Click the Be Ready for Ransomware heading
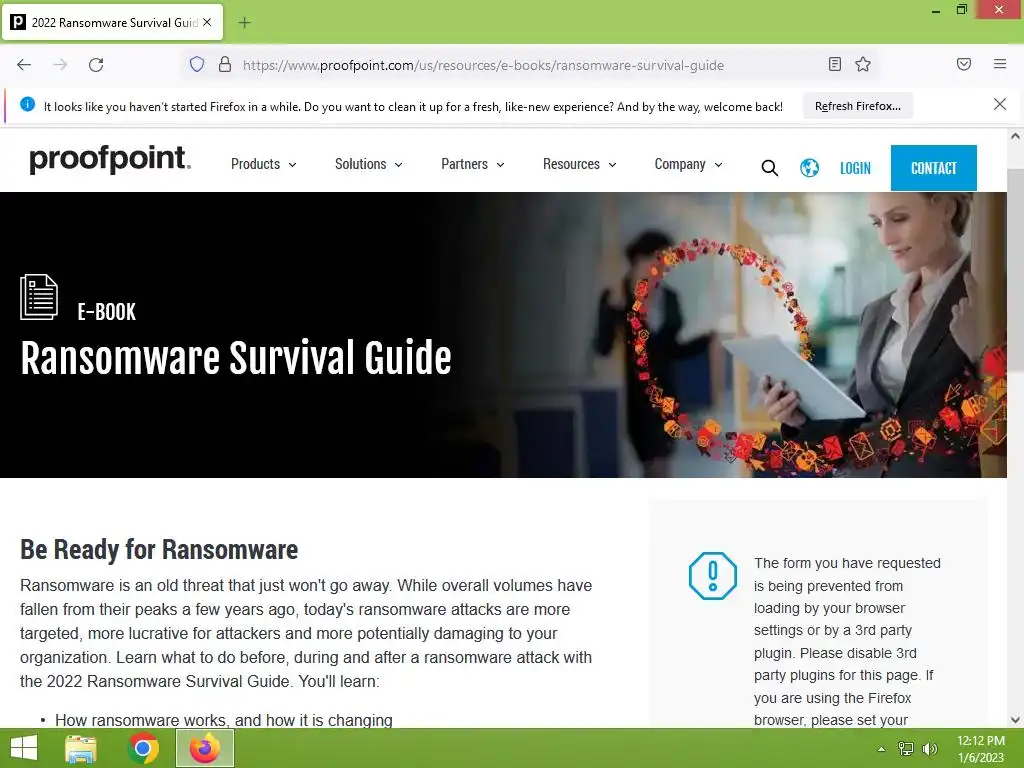 [x=159, y=550]
